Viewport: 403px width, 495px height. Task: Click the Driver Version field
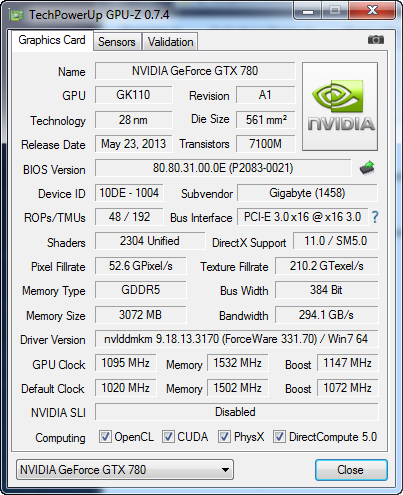tap(236, 339)
